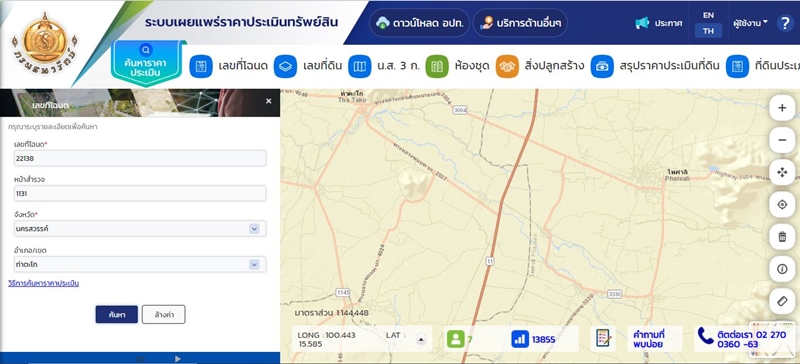This screenshot has width=800, height=364.
Task: Click the ล้างค่า reset button
Action: (164, 314)
